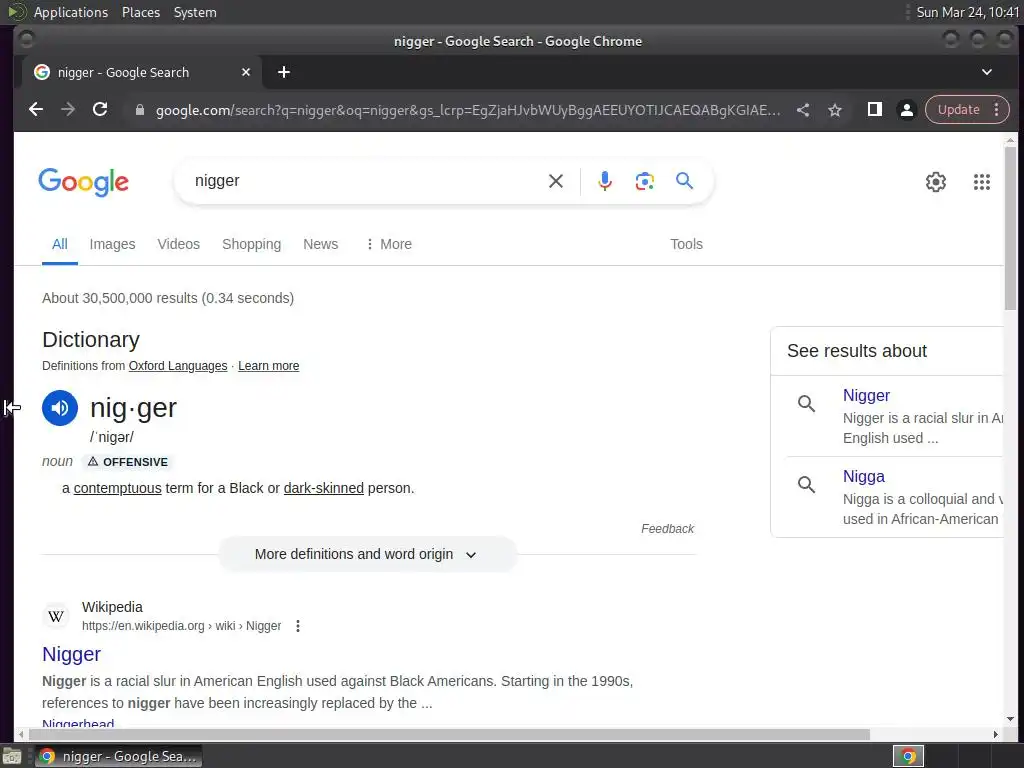Screen dimensions: 1024x768
Task: Open Wikipedia result three-dot options
Action: click(x=298, y=626)
